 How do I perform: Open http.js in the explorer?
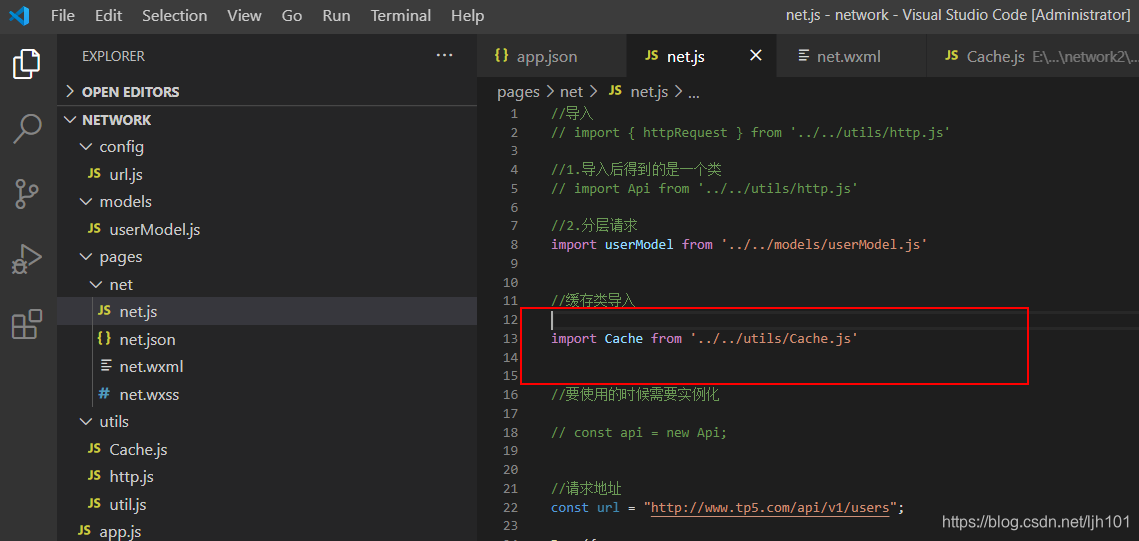[x=267, y=477]
